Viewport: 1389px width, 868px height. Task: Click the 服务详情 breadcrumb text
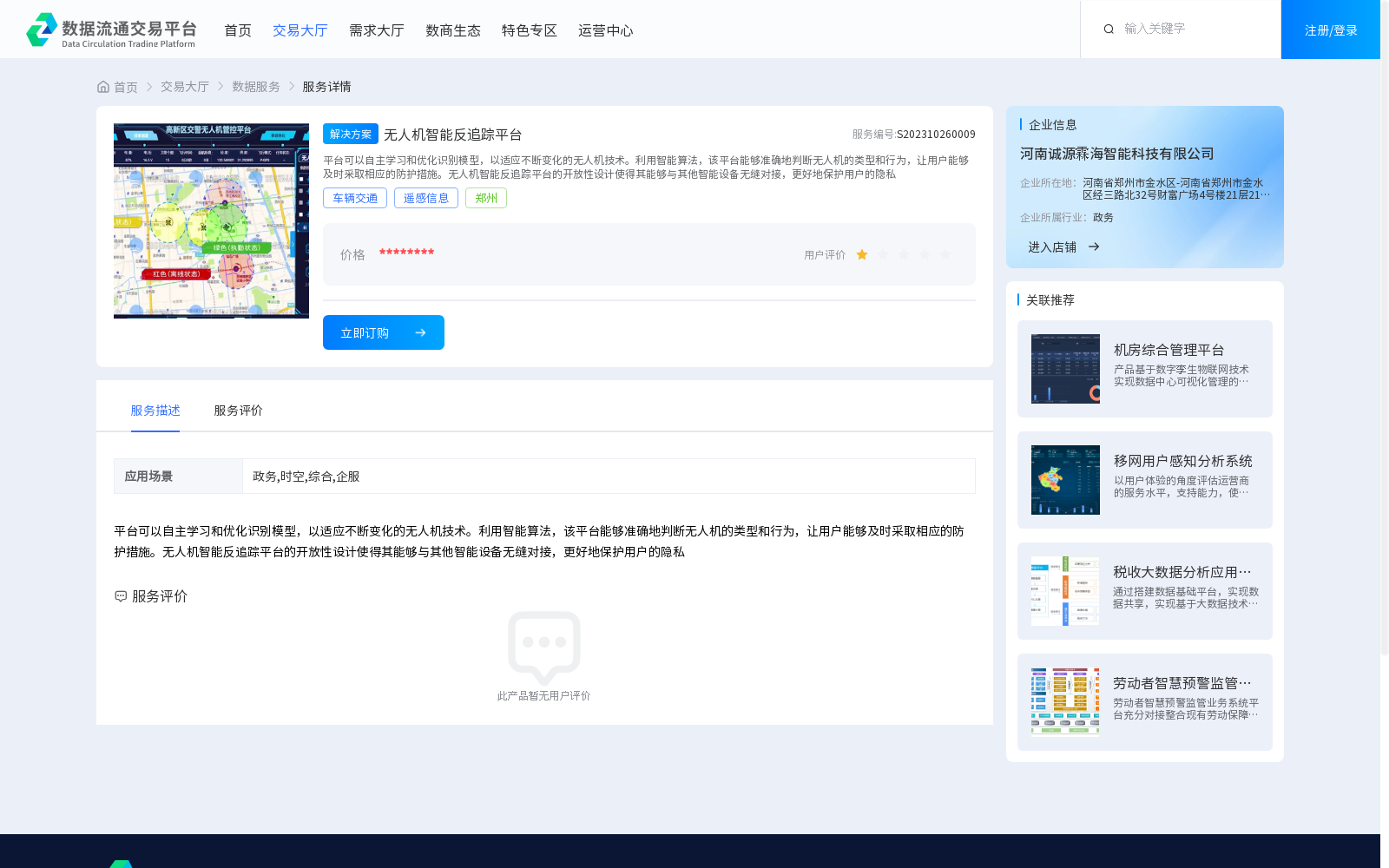click(326, 87)
